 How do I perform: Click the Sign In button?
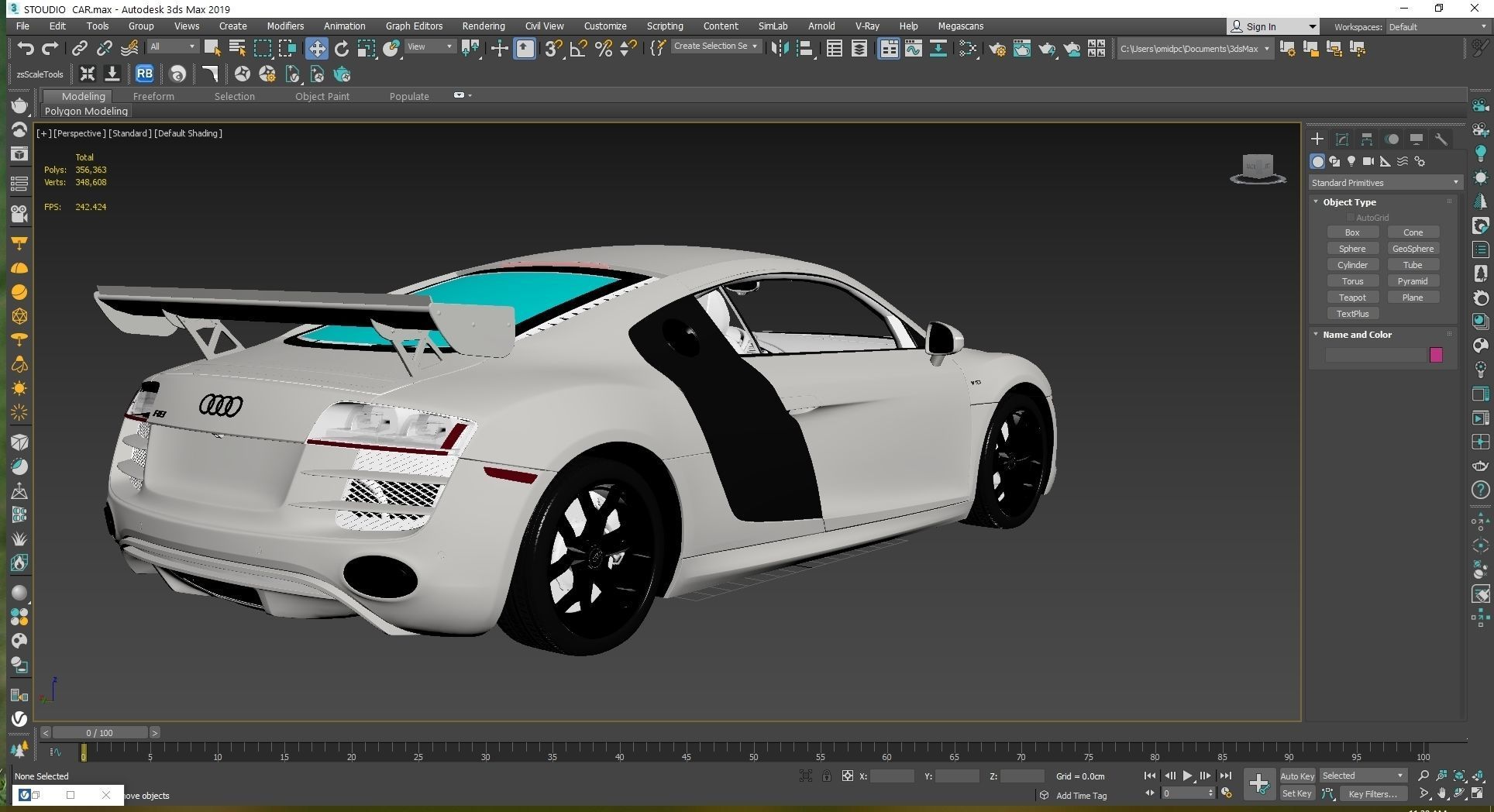point(1272,26)
